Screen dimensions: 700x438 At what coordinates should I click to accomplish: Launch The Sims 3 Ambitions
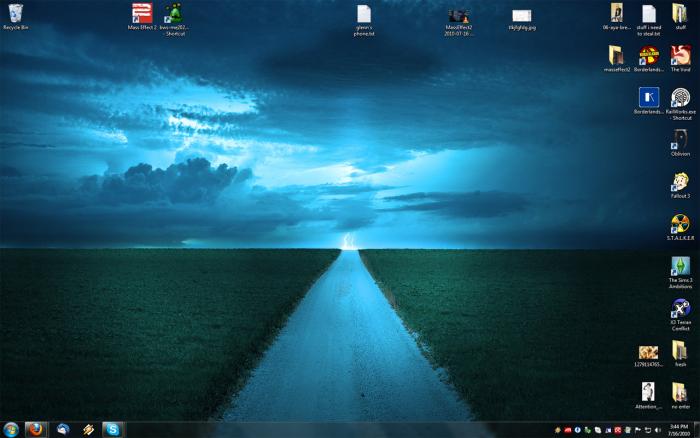pyautogui.click(x=680, y=267)
